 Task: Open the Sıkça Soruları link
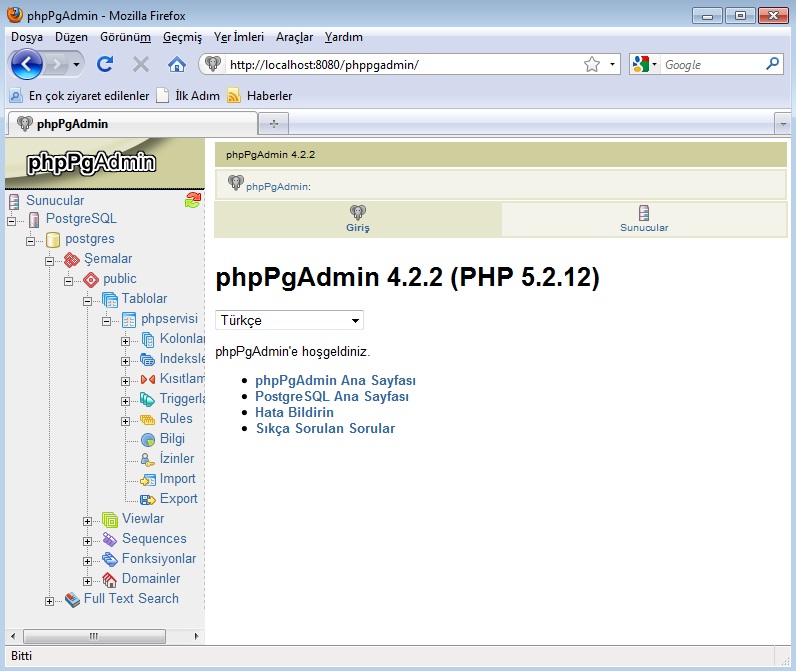(x=325, y=428)
